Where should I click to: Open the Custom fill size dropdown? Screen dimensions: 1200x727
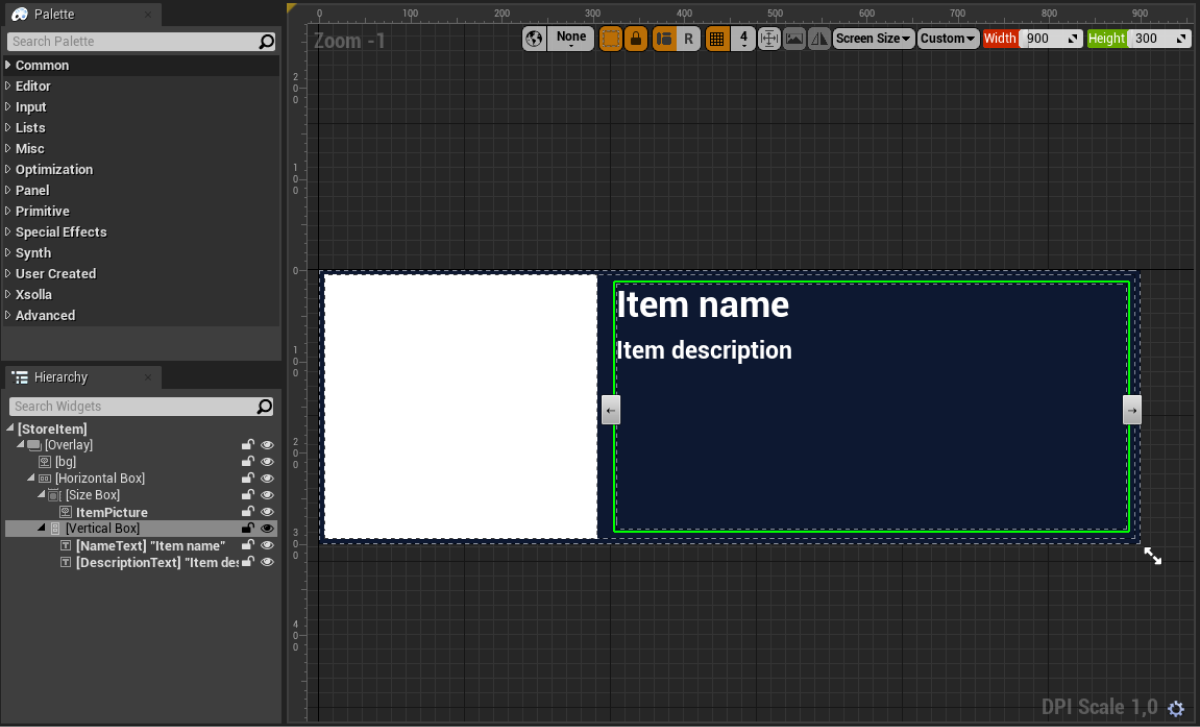point(948,39)
